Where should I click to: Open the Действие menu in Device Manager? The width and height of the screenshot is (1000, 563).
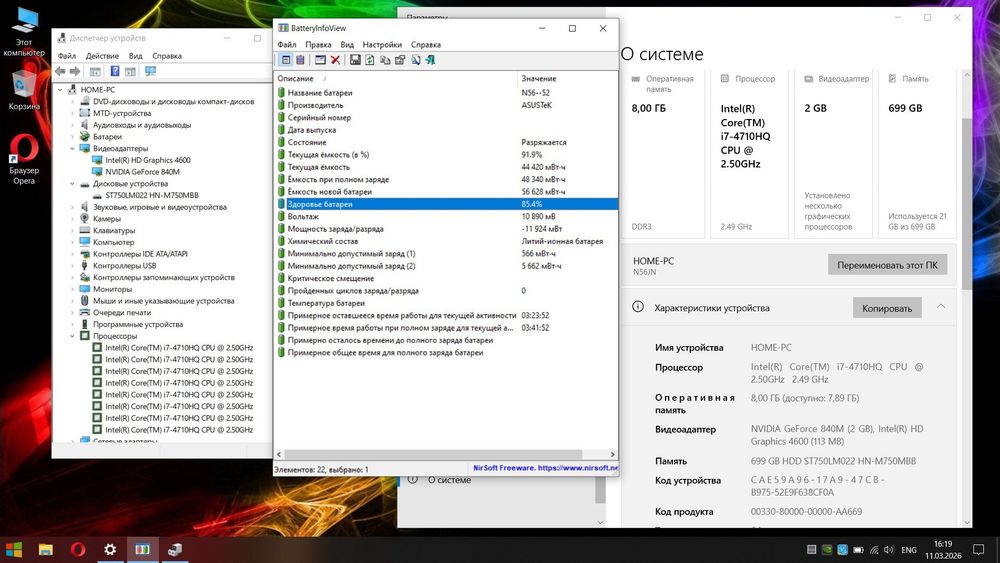[102, 56]
